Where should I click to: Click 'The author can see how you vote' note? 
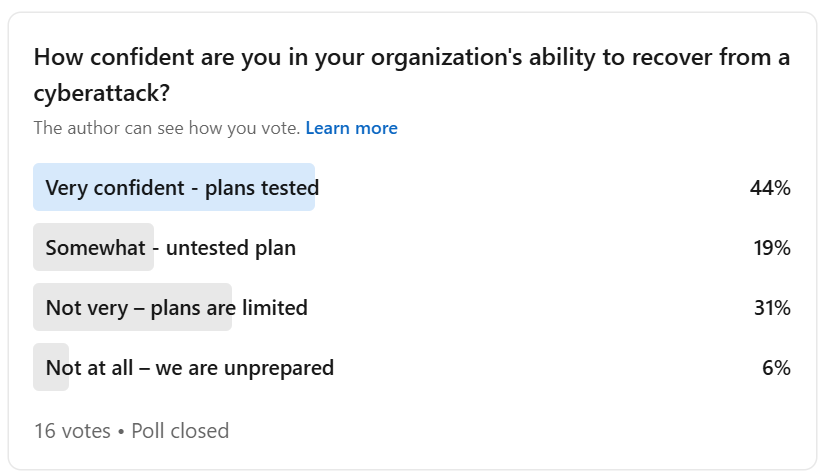click(x=166, y=128)
